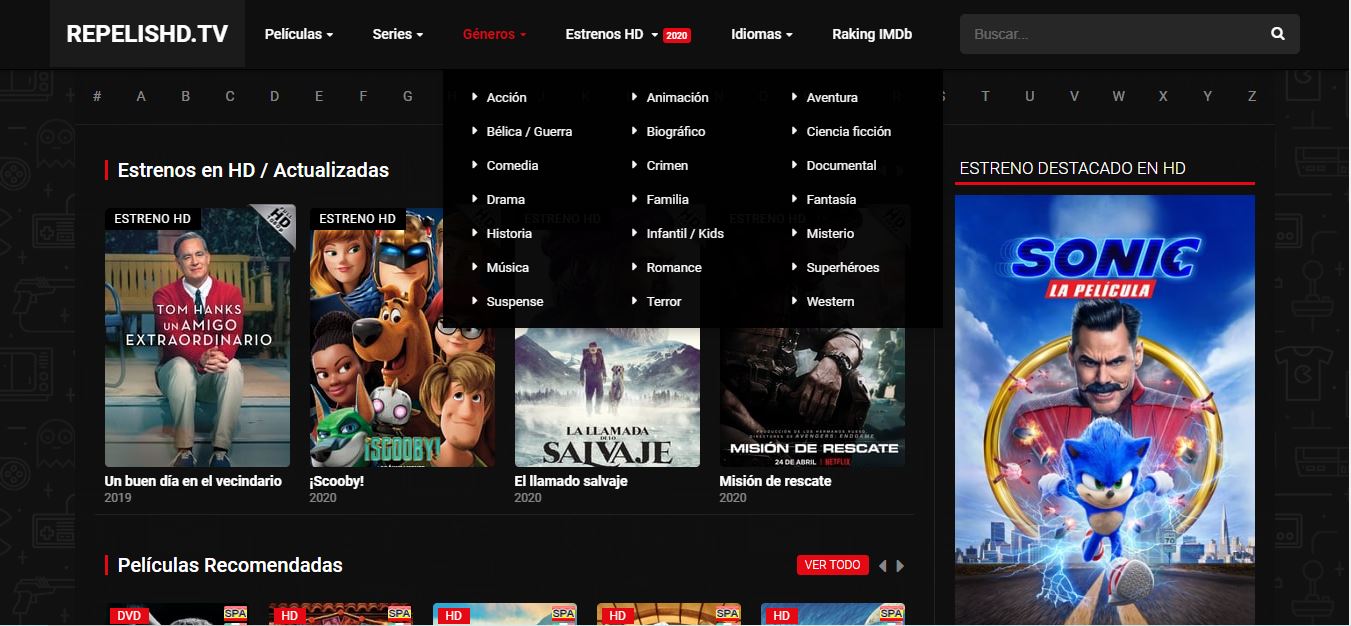Select Ciencia ficción from the genres list

tap(849, 131)
